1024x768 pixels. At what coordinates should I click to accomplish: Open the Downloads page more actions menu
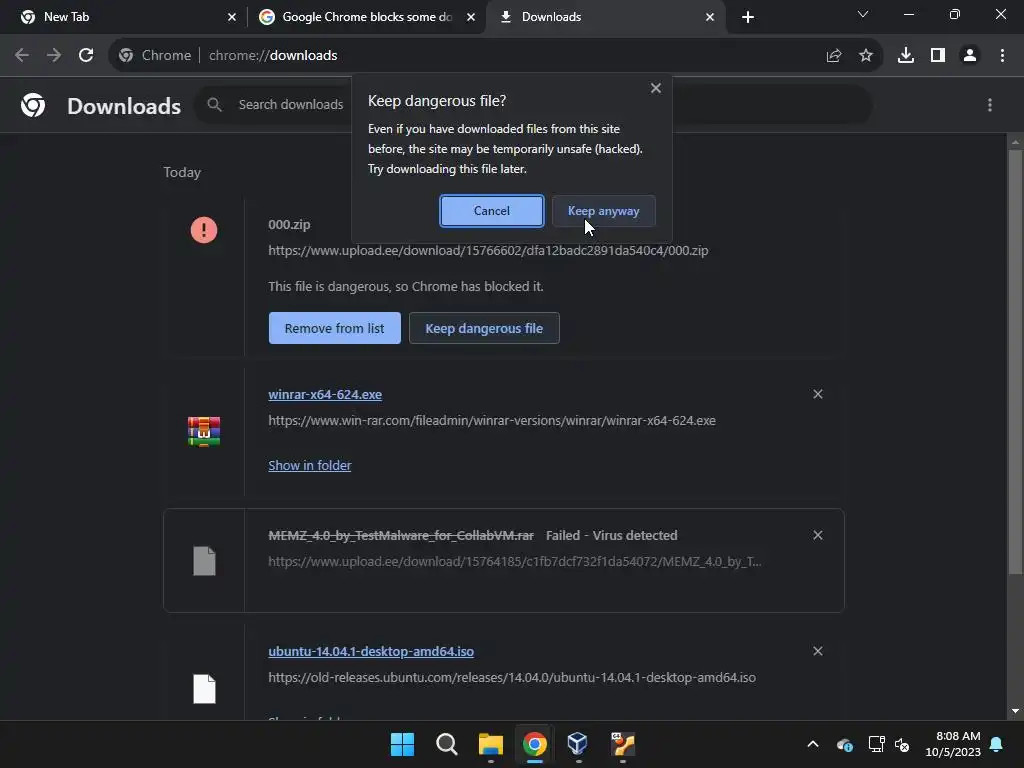(x=990, y=105)
